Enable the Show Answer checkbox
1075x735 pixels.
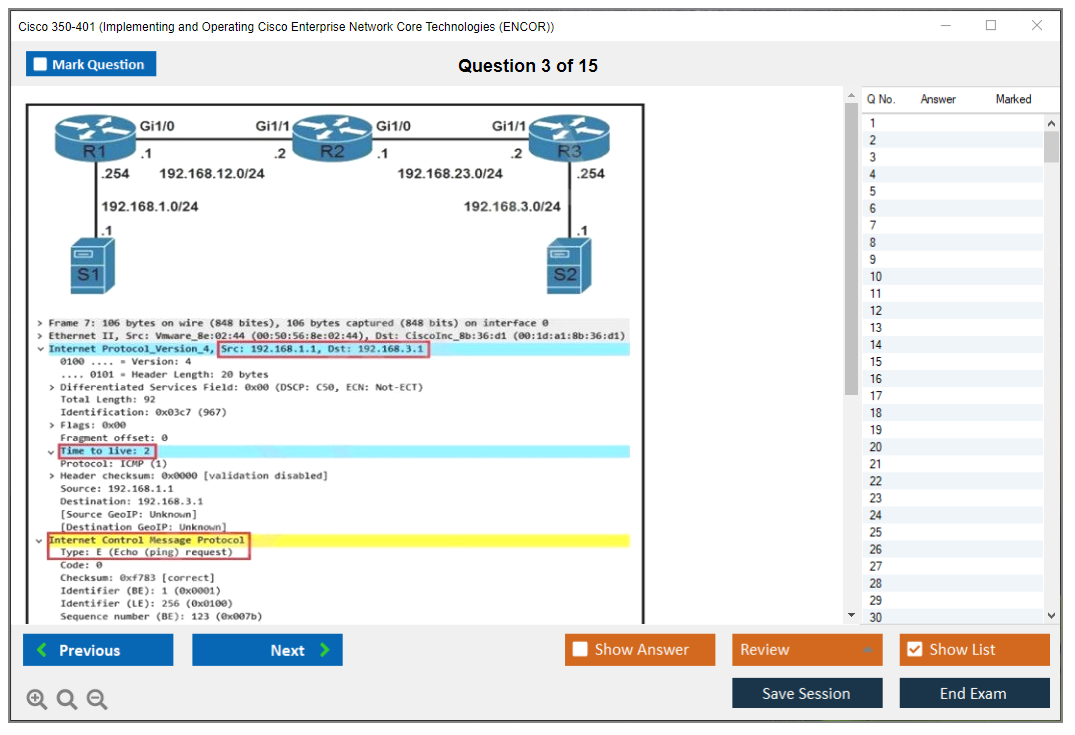[x=580, y=649]
